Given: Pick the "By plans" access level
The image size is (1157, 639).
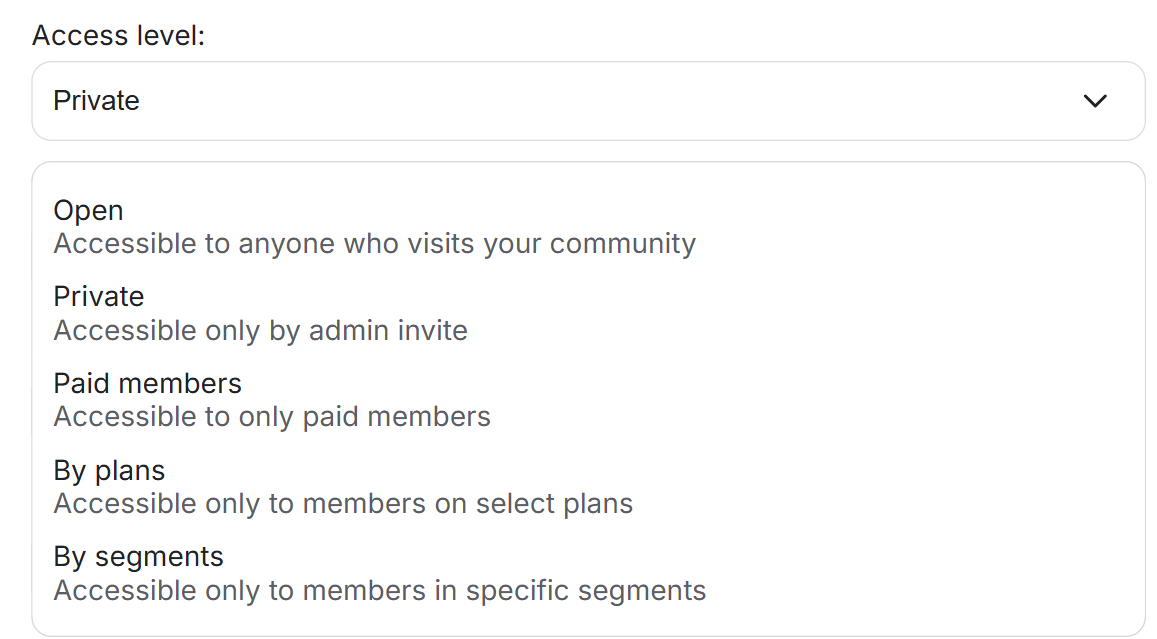Looking at the screenshot, I should point(110,470).
